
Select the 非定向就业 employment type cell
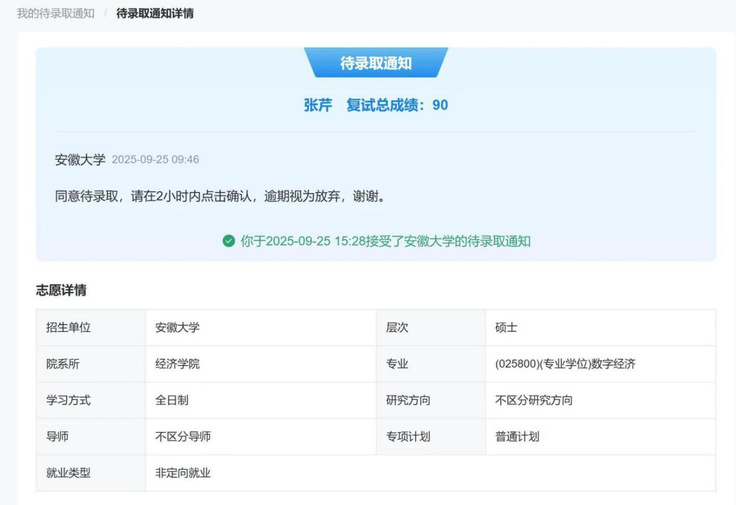click(x=183, y=473)
